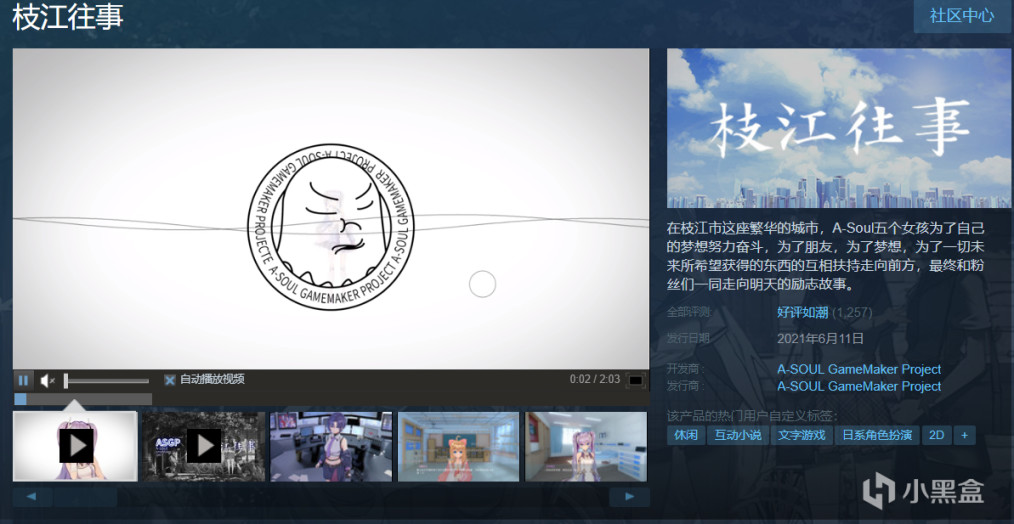The image size is (1014, 524).
Task: Open the orange-haired girl classroom screenshot
Action: point(458,446)
